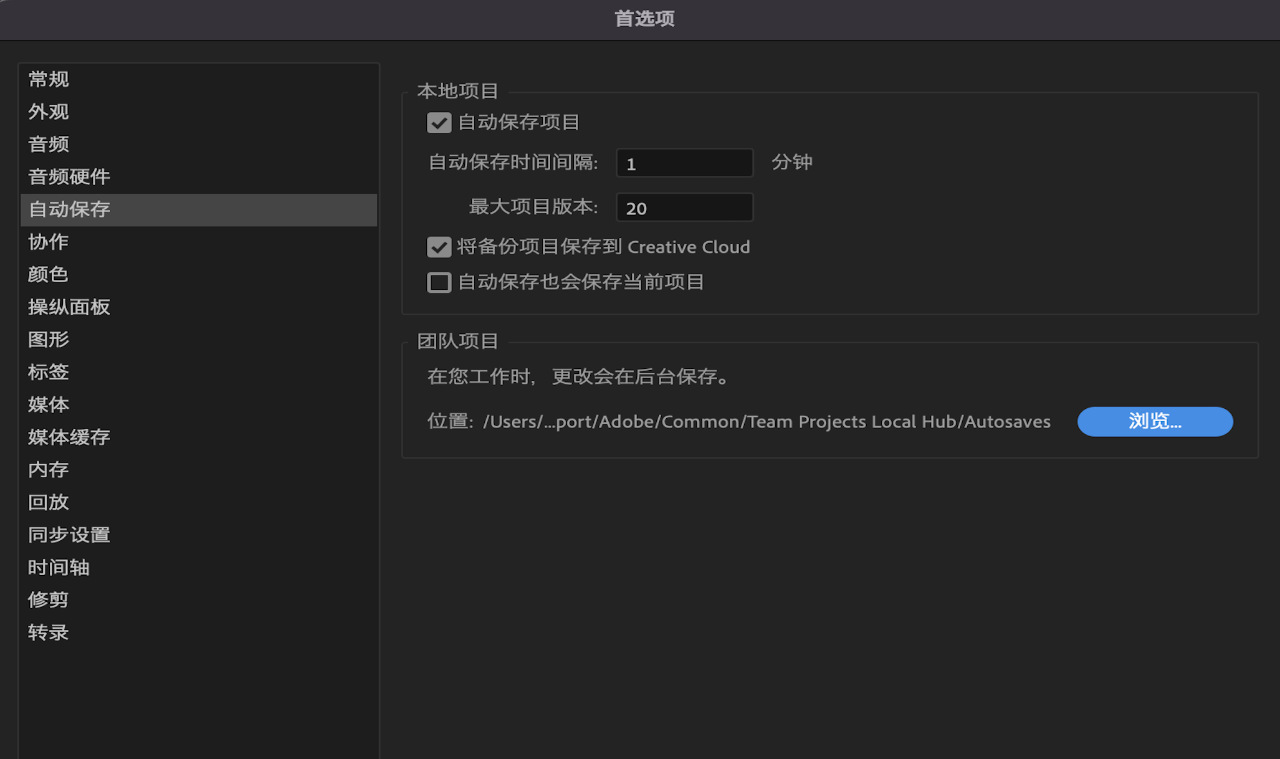Click the 团队项目 group heading
The image size is (1280, 759).
click(458, 341)
